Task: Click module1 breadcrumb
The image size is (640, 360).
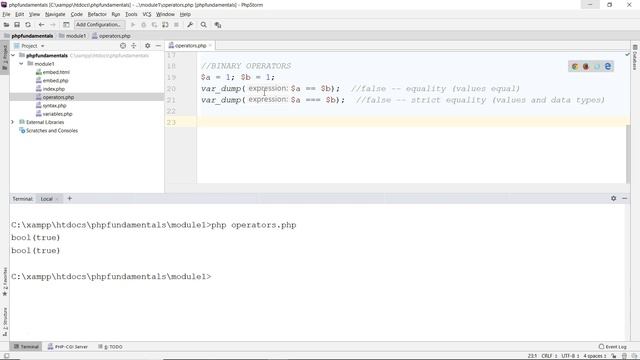Action: pyautogui.click(x=73, y=36)
